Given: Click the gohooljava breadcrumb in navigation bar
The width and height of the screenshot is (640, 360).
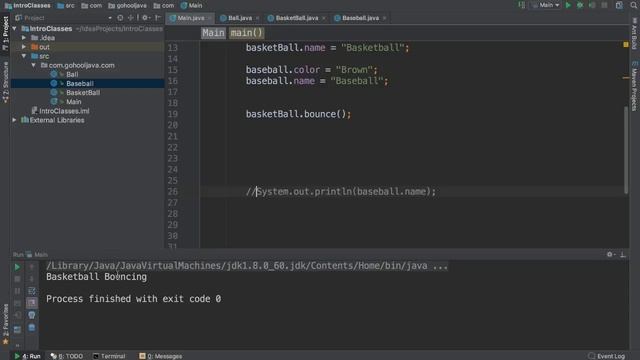Looking at the screenshot, I should [127, 5].
